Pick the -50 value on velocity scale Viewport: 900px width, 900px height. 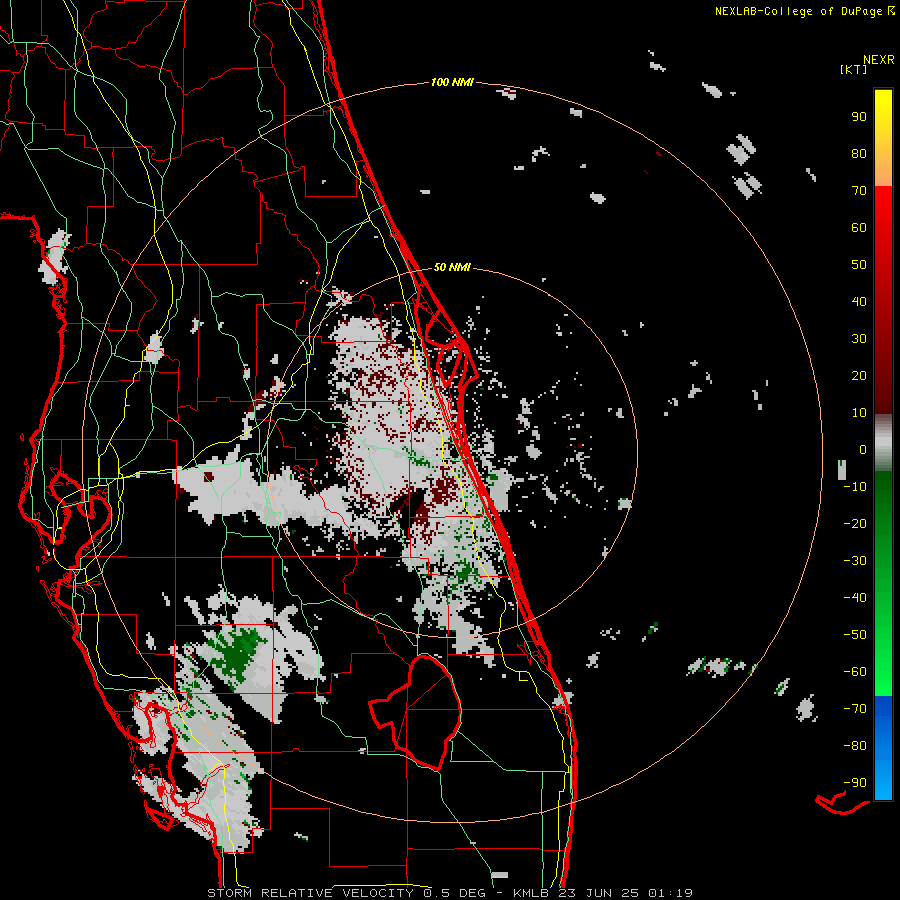pos(855,635)
